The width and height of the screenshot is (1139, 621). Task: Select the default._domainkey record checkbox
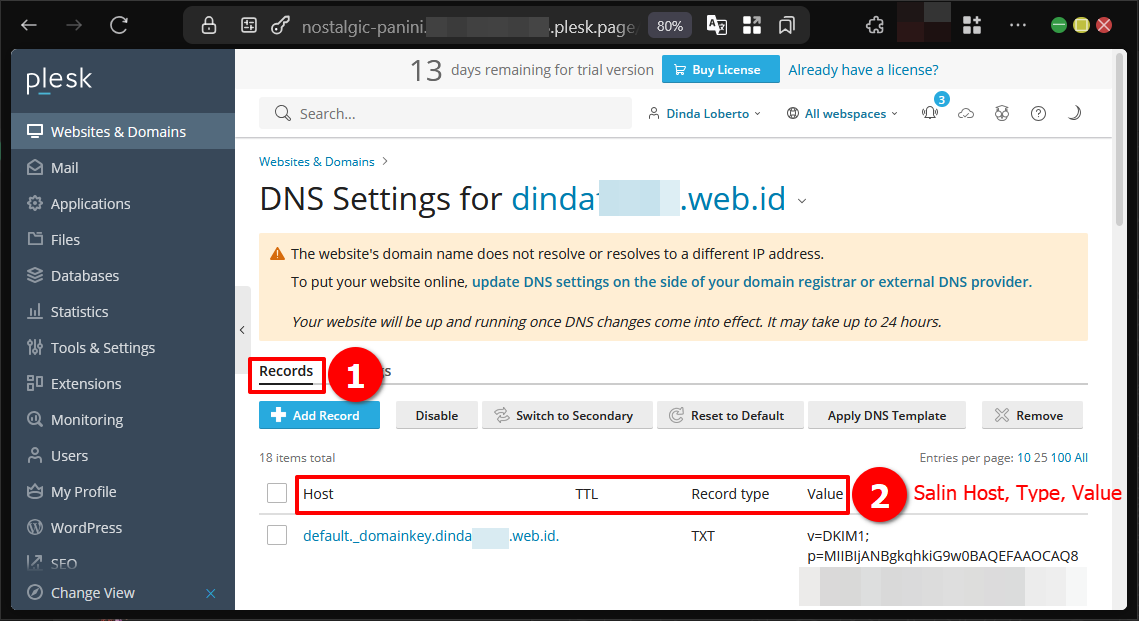click(277, 536)
